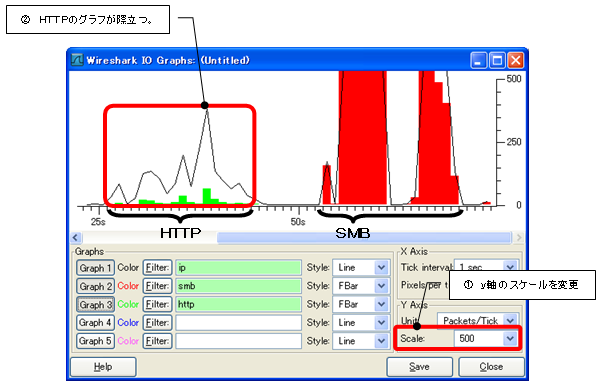The image size is (599, 384).
Task: Click the Save button
Action: coord(419,367)
